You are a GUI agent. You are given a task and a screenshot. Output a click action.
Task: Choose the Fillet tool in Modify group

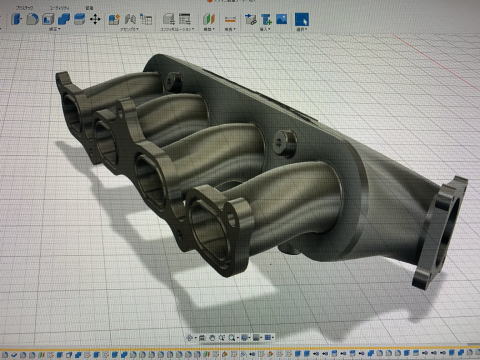(32, 19)
